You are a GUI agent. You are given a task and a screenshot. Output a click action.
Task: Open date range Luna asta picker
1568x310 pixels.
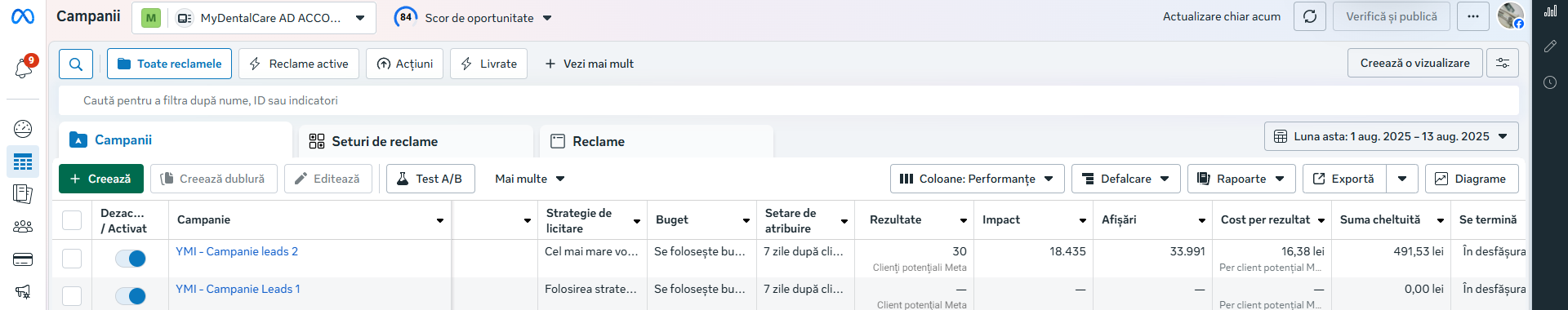point(1392,136)
